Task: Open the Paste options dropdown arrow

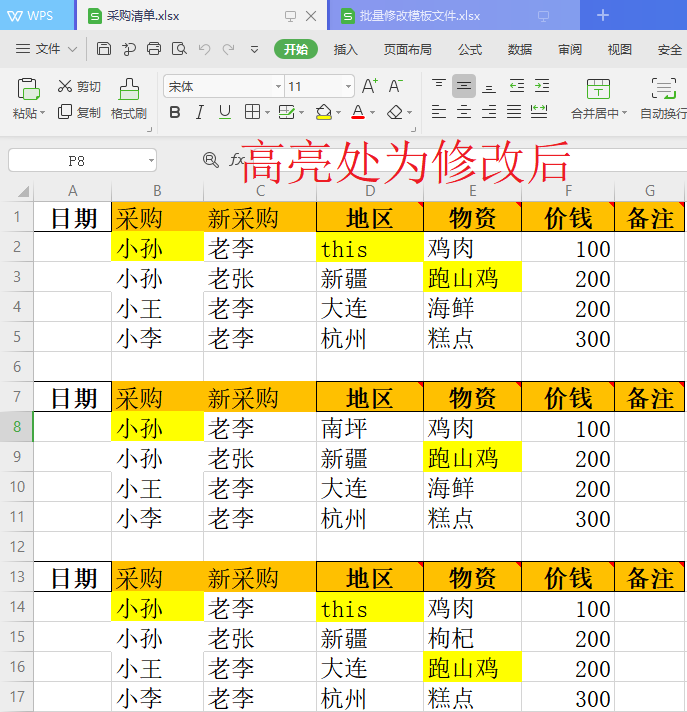Action: (43, 113)
